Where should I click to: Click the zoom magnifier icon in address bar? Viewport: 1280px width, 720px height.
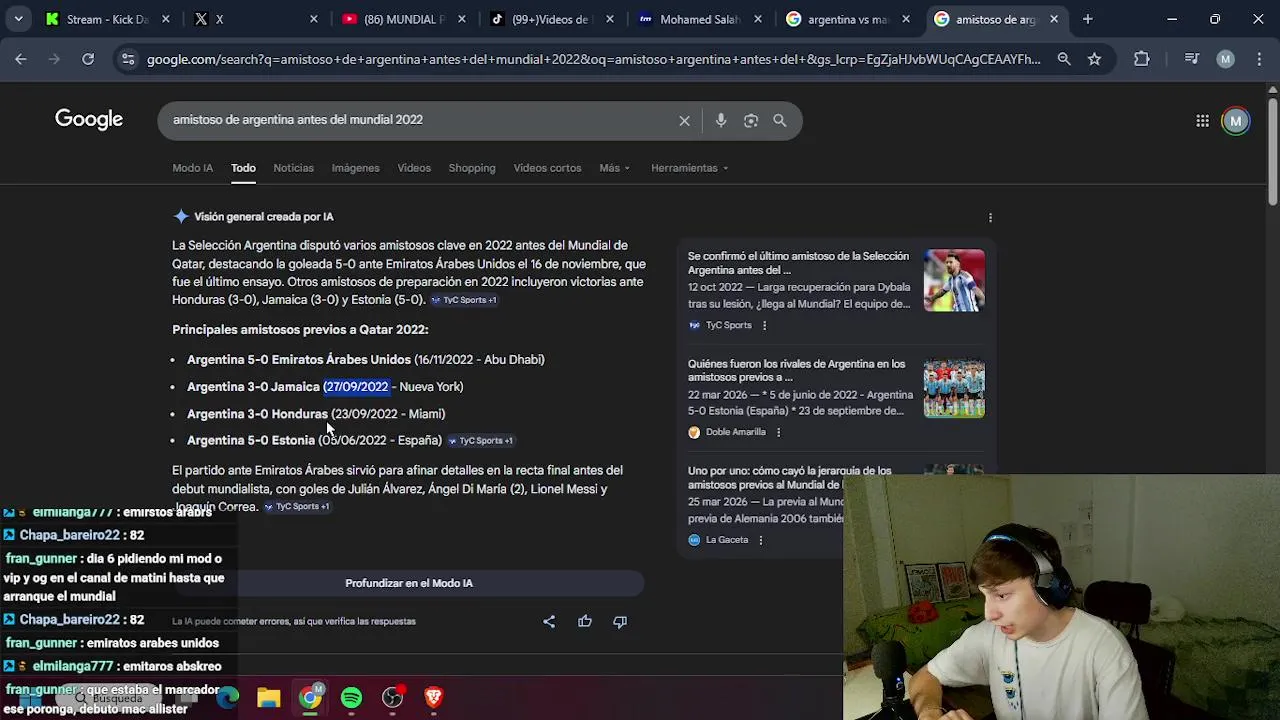click(1064, 59)
